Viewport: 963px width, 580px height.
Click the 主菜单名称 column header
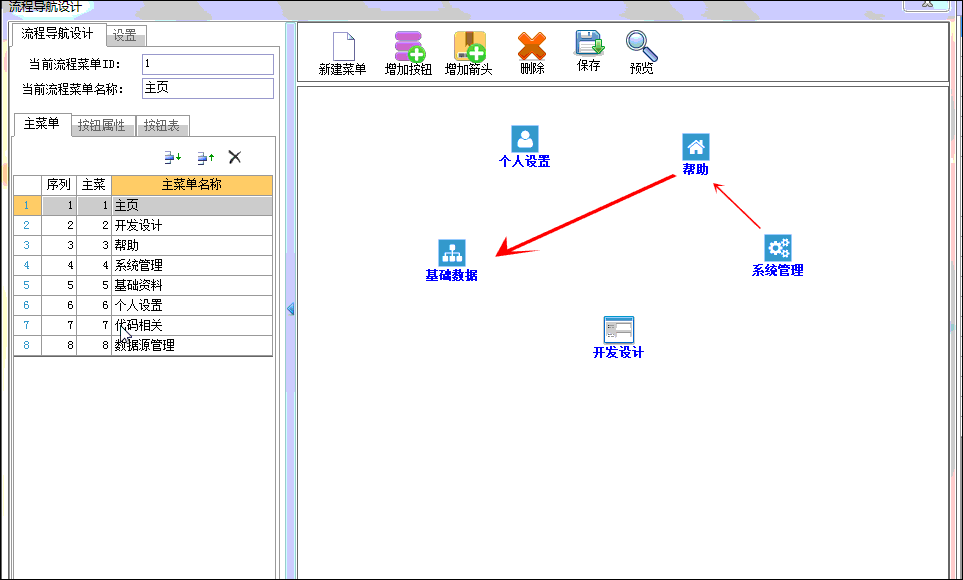pos(192,185)
